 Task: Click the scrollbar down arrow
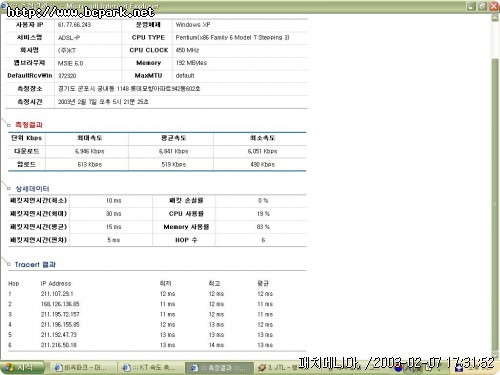(495, 355)
